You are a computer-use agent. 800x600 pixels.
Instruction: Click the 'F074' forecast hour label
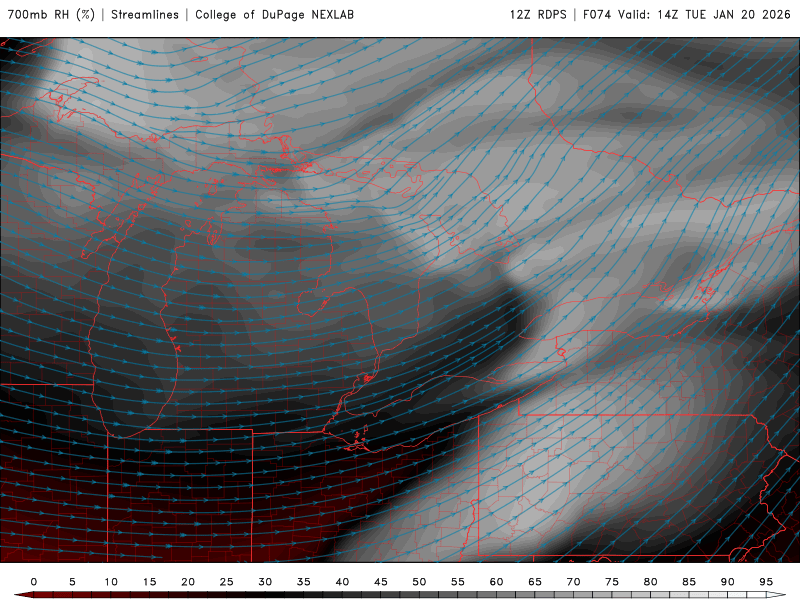pos(597,14)
